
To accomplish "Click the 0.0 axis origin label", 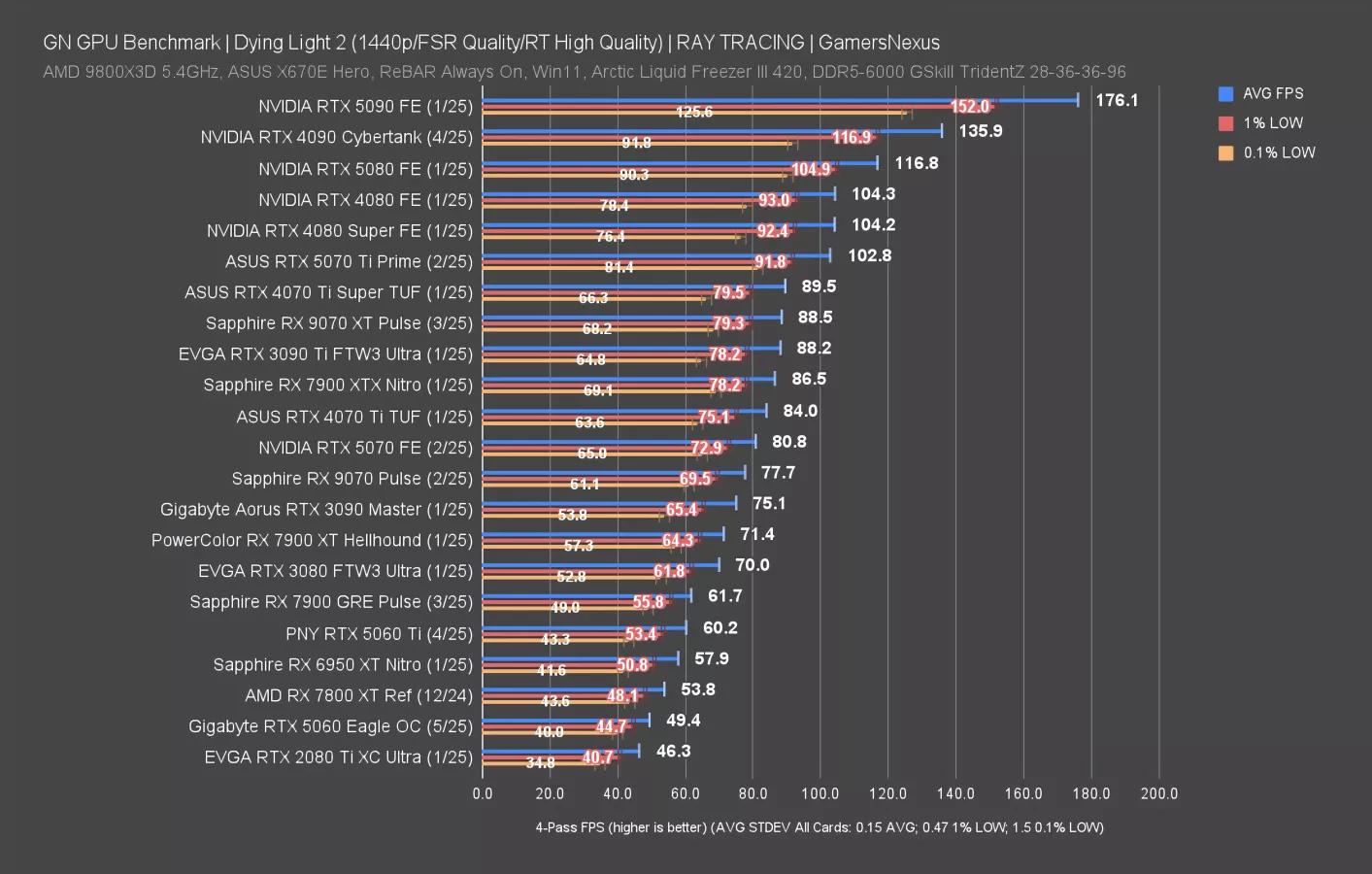I will tap(483, 793).
